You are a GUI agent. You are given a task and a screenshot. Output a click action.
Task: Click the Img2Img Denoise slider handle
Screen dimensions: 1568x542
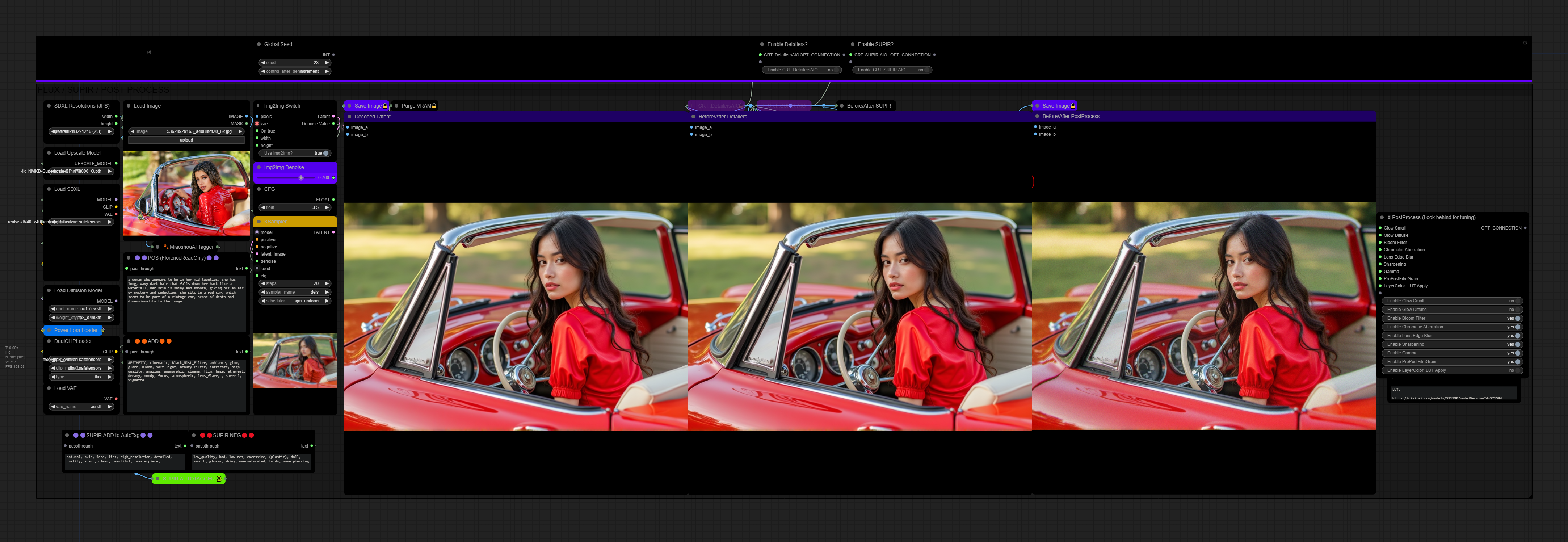tap(301, 178)
